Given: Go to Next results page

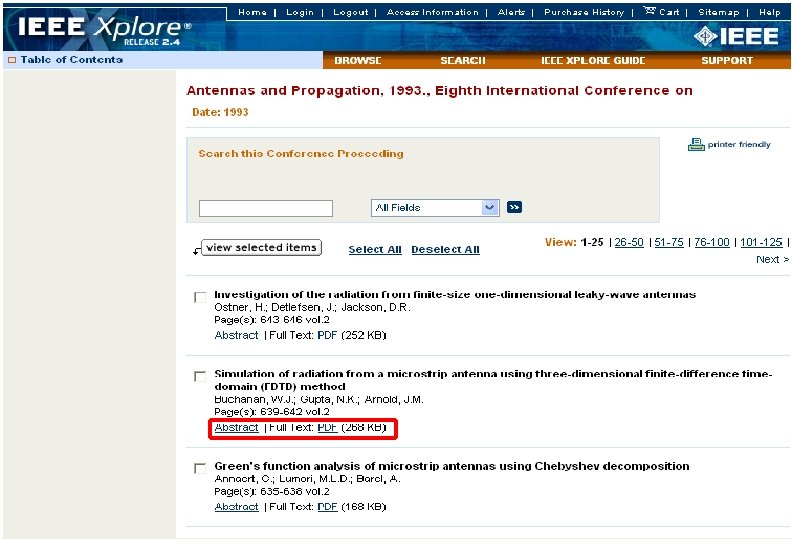Looking at the screenshot, I should (x=772, y=260).
